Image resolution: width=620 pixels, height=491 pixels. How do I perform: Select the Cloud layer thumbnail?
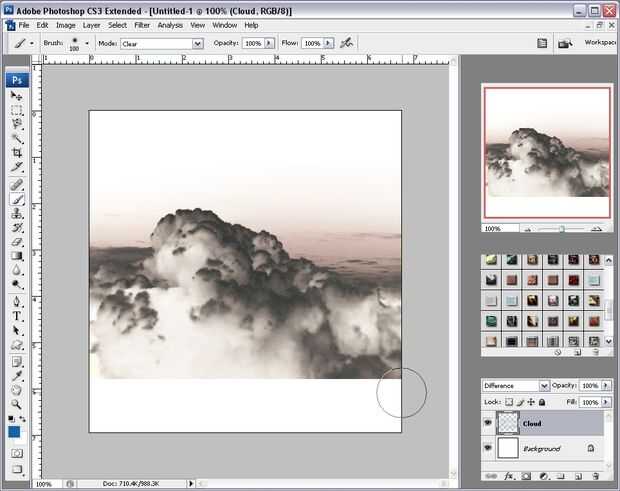click(x=507, y=423)
